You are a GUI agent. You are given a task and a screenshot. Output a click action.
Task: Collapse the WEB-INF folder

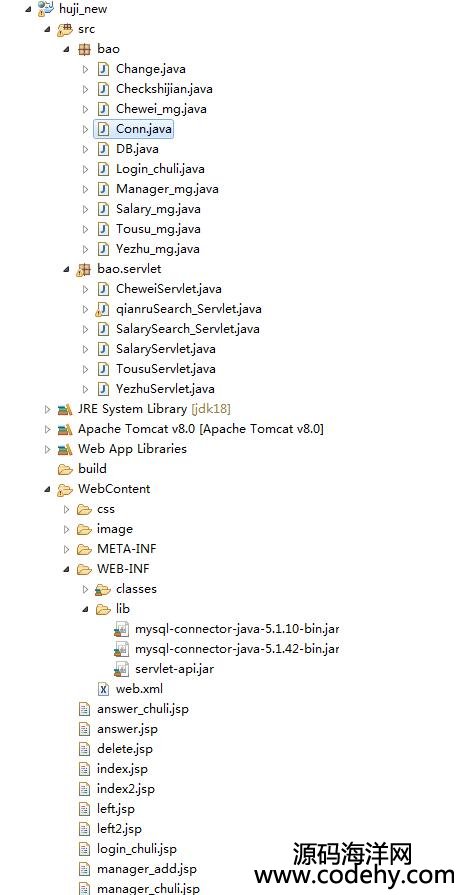66,569
